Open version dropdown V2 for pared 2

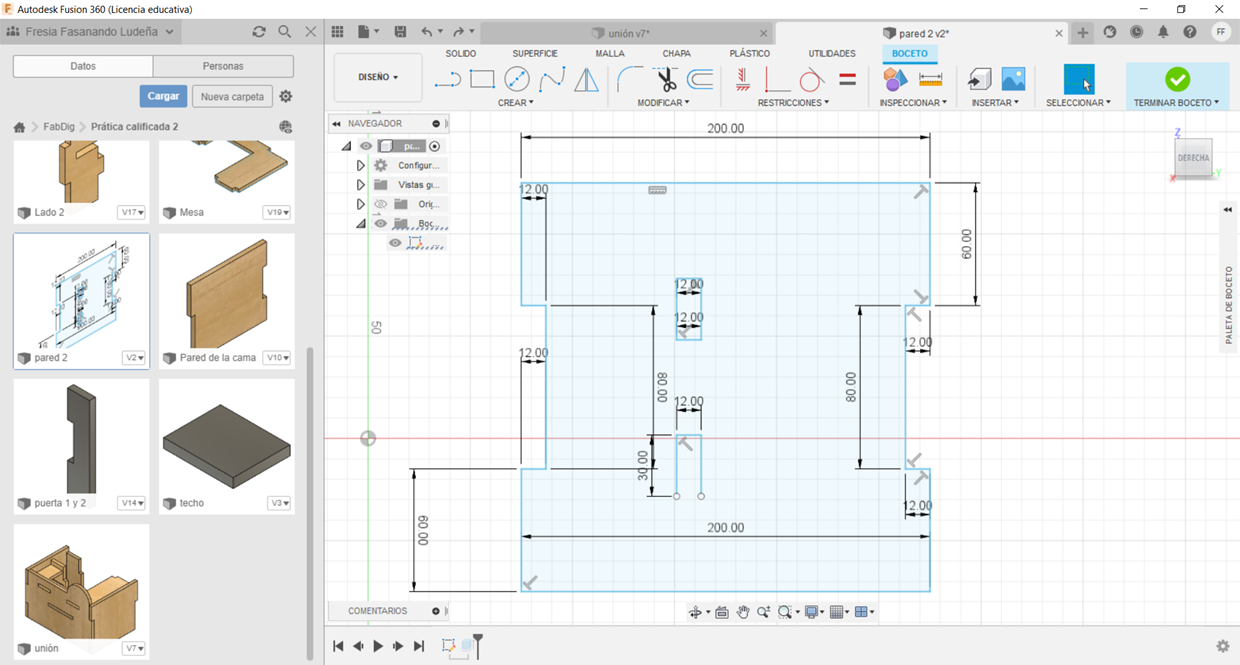click(x=134, y=358)
